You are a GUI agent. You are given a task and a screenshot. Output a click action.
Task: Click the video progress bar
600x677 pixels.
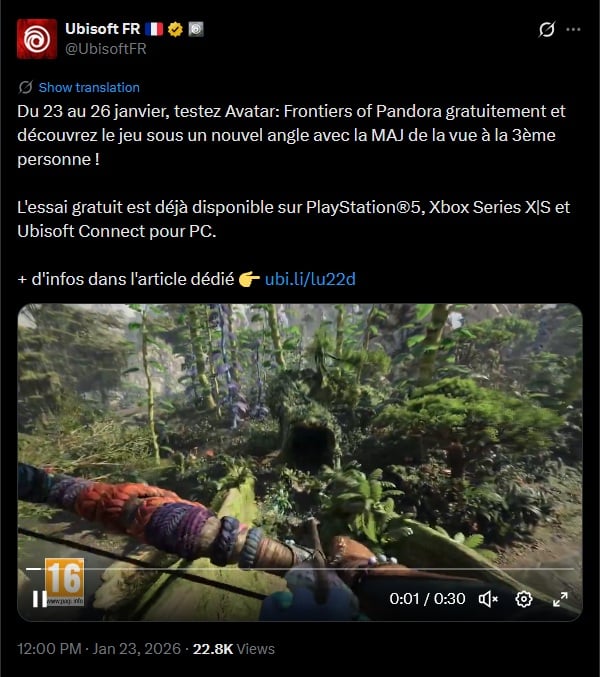click(300, 569)
